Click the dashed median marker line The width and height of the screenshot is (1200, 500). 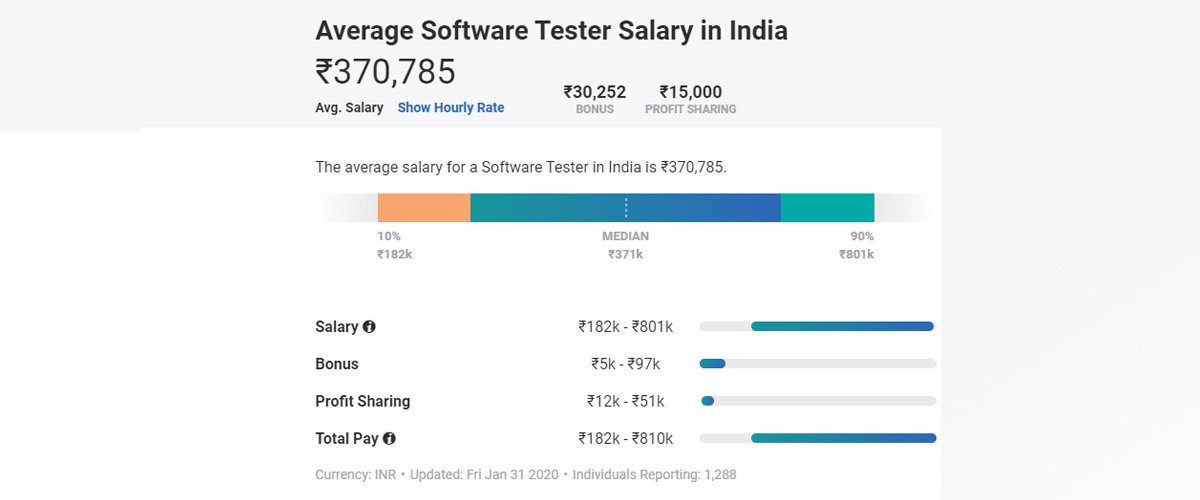[626, 208]
